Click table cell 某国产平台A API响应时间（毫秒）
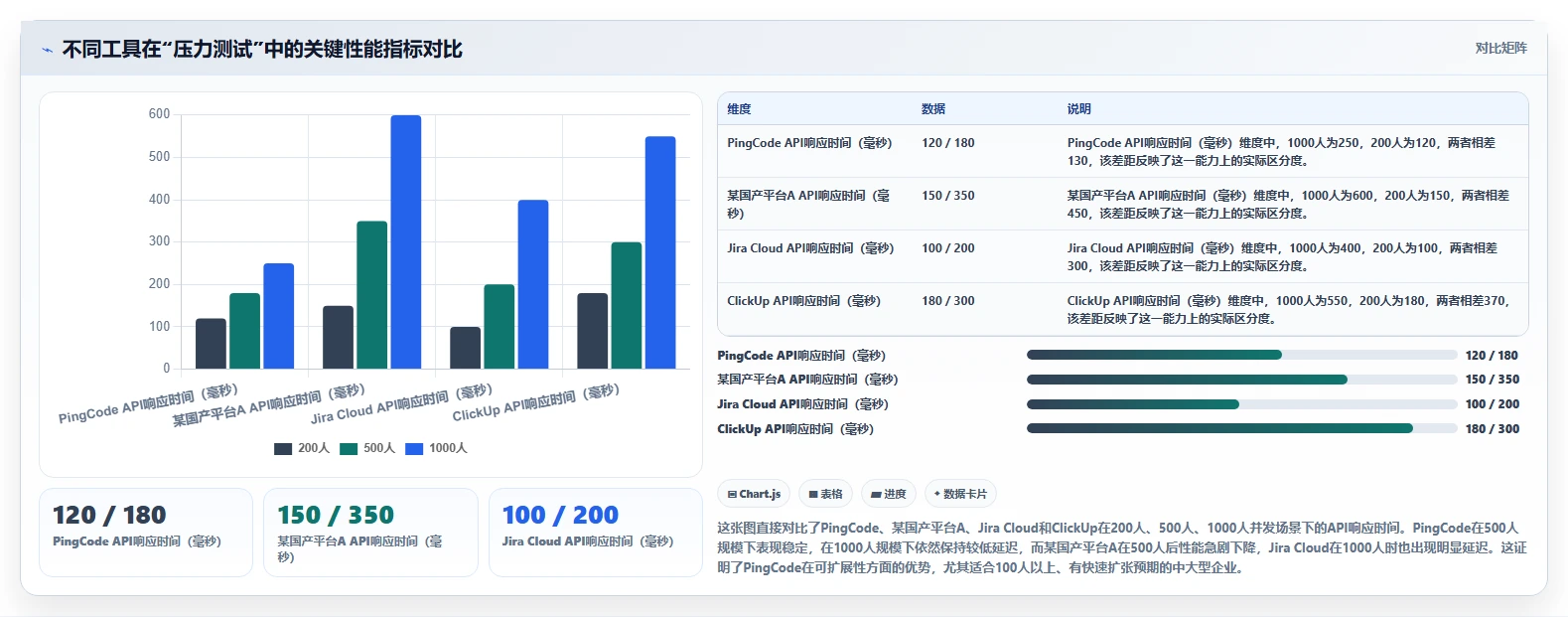 coord(809,205)
